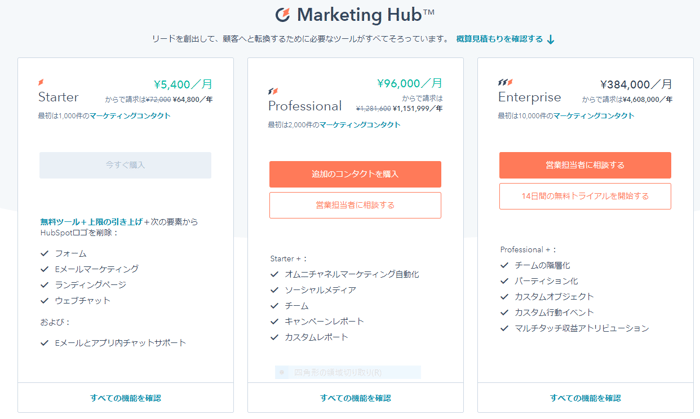Click the 'Starter +：' label
This screenshot has width=700, height=419.
[288, 259]
